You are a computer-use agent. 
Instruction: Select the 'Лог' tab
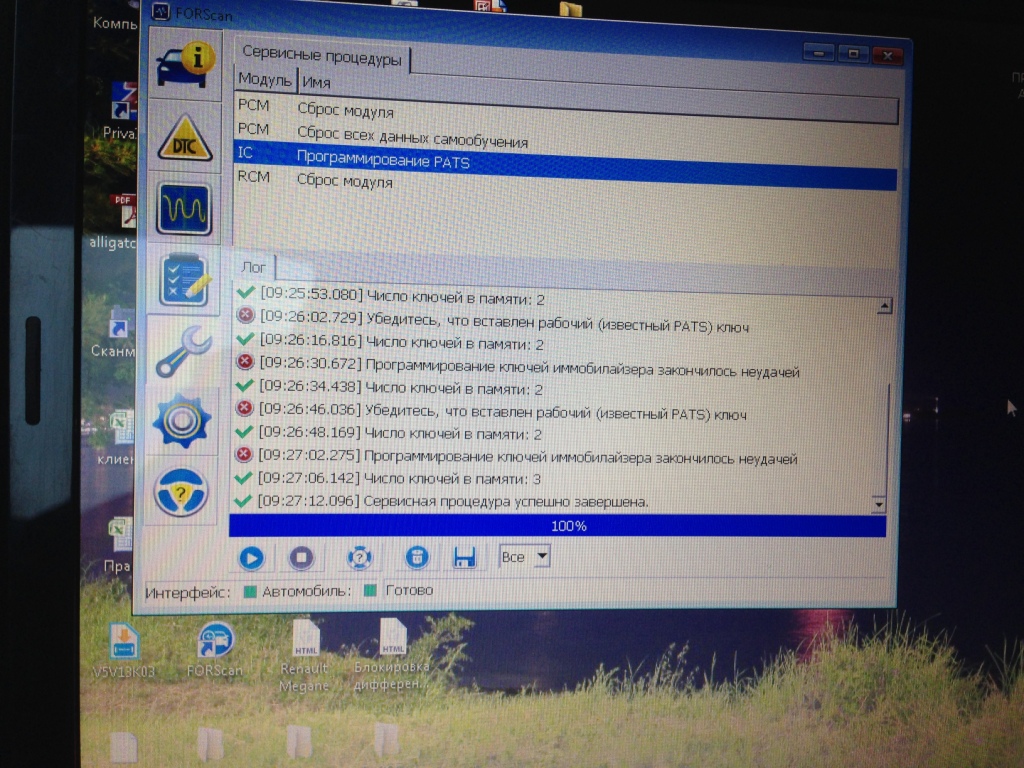click(254, 267)
